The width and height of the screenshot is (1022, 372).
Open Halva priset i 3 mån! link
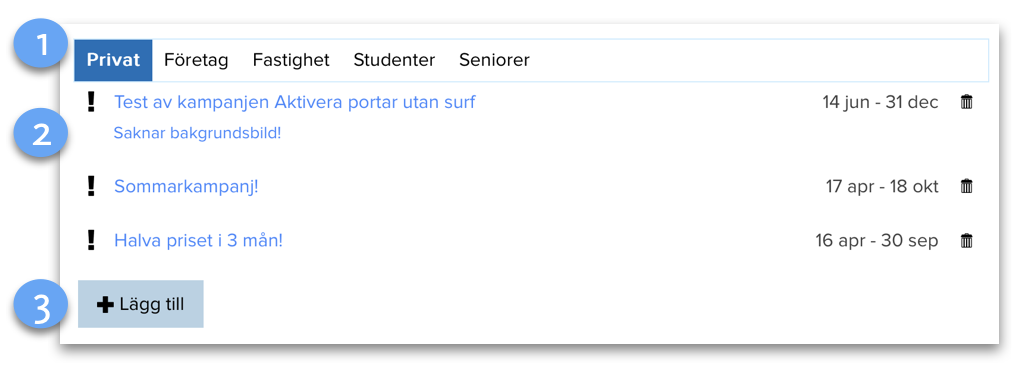tap(199, 241)
